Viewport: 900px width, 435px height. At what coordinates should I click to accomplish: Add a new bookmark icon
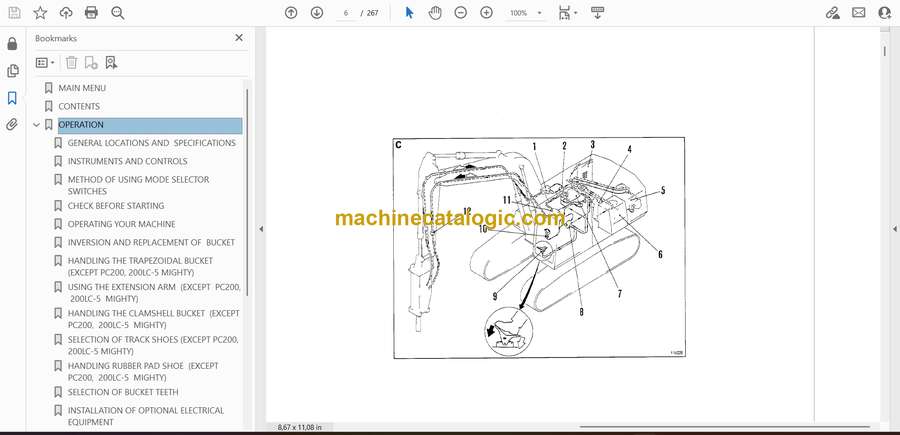pos(91,63)
